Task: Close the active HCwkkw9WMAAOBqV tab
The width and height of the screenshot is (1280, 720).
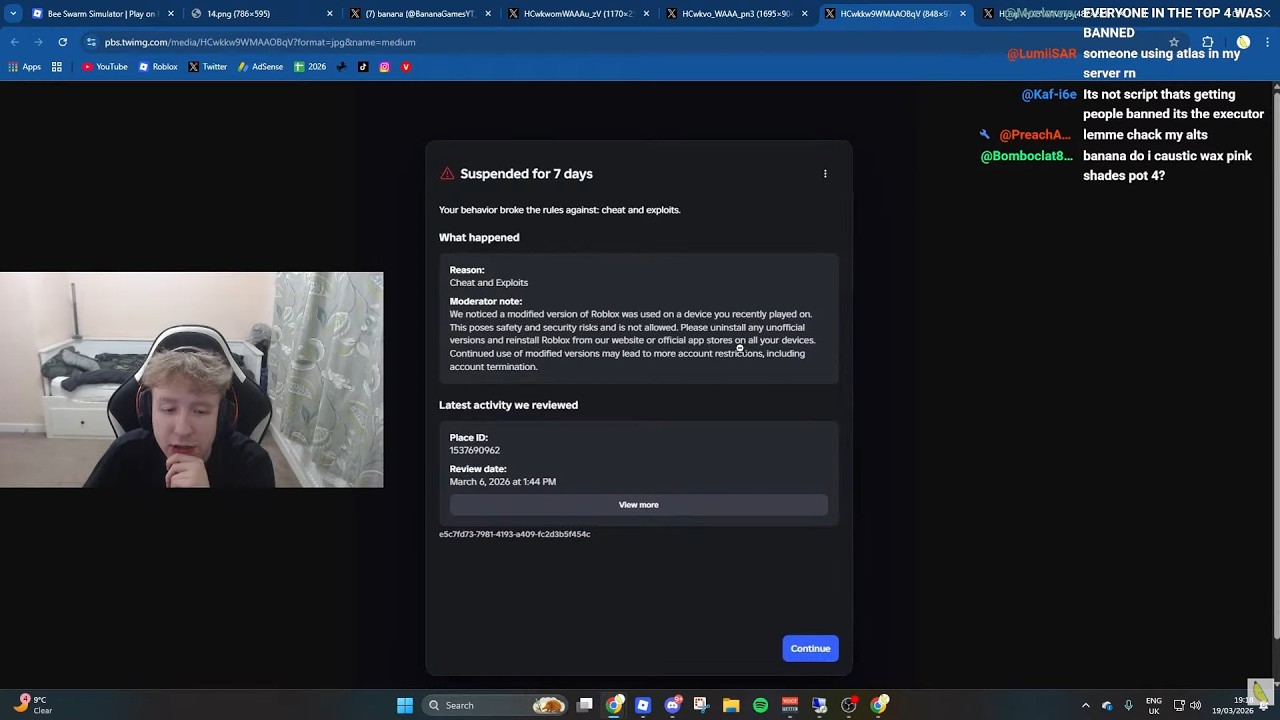Action: (963, 14)
